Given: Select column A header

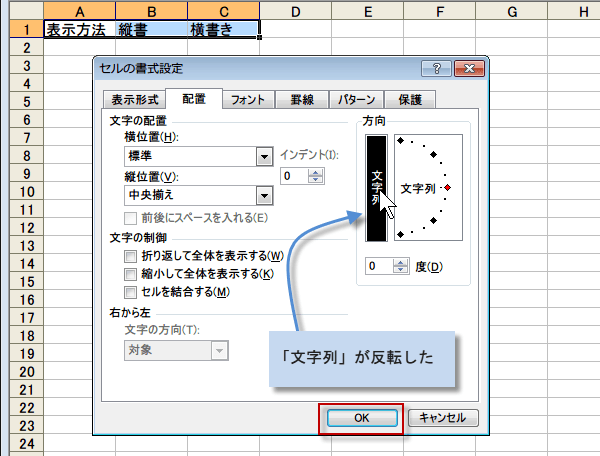Looking at the screenshot, I should coord(80,11).
